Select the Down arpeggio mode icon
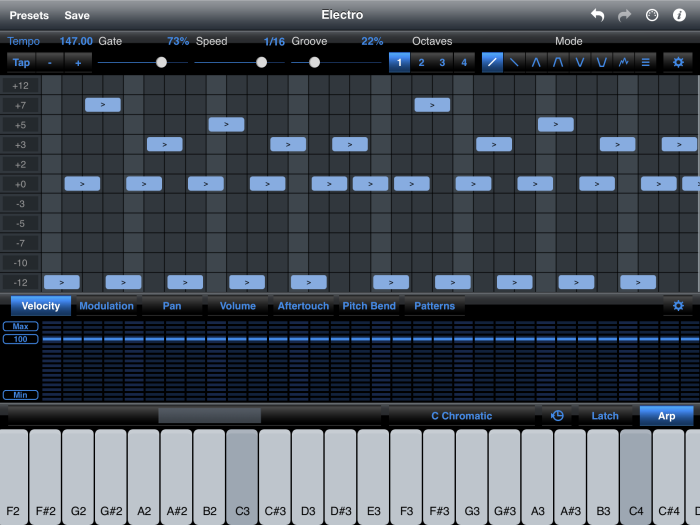This screenshot has width=700, height=525. tap(514, 62)
